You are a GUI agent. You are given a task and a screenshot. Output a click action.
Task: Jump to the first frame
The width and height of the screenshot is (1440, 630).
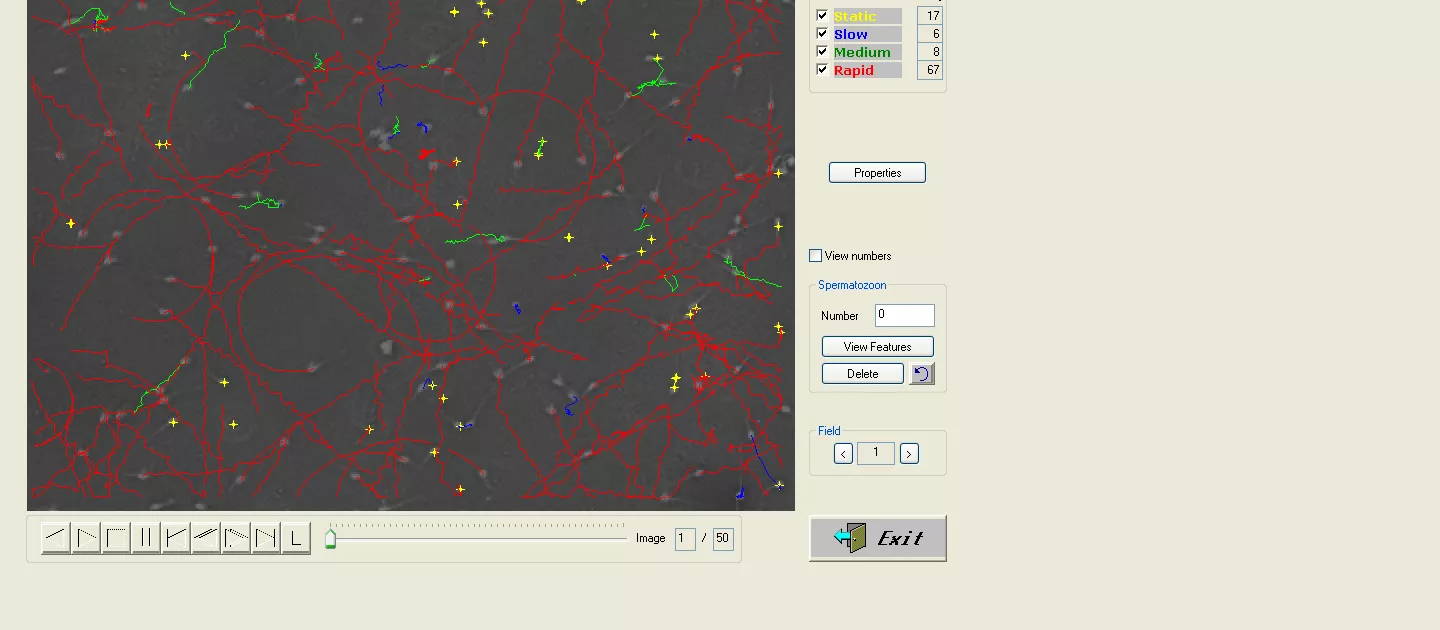[x=176, y=538]
